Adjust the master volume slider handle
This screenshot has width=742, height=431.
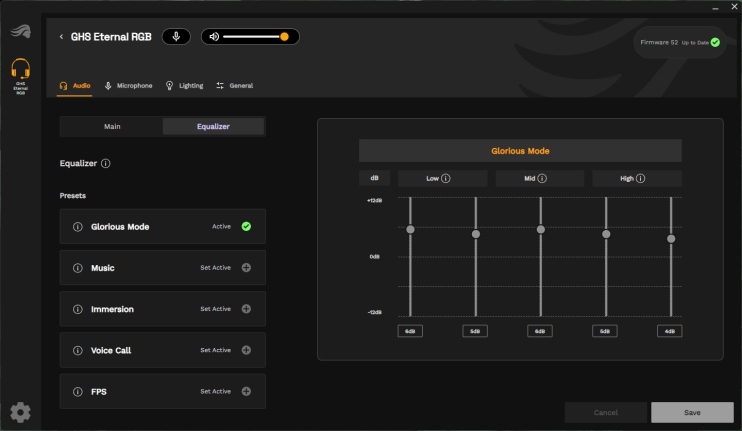pyautogui.click(x=284, y=36)
